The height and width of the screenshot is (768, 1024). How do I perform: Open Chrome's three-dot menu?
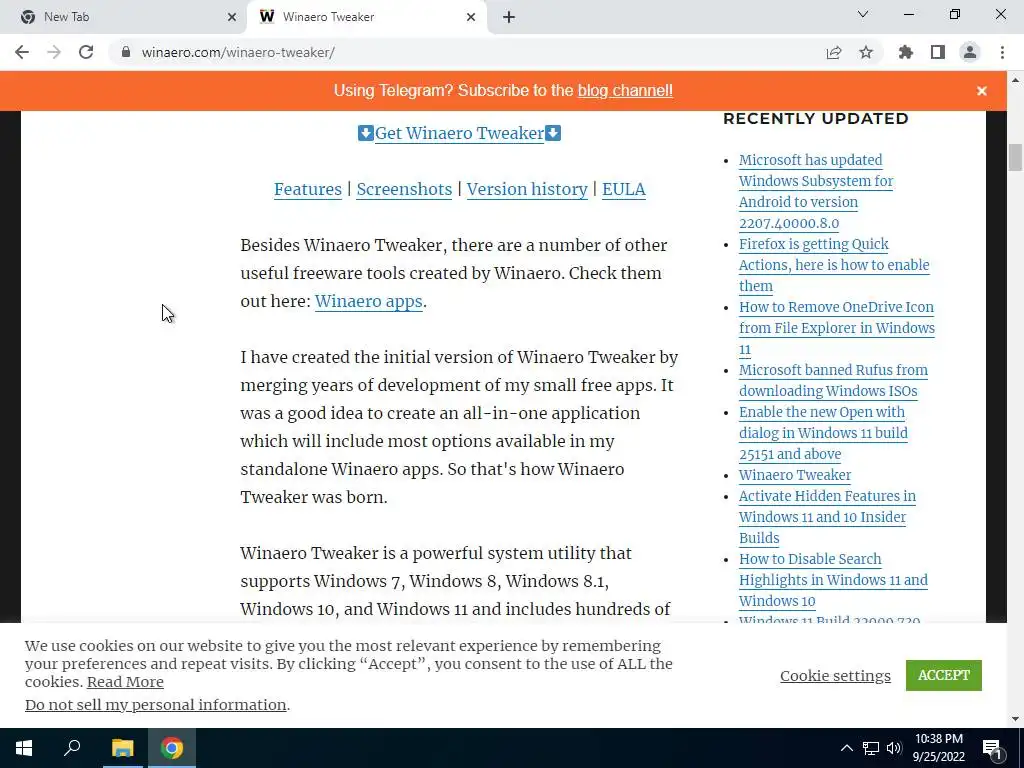pyautogui.click(x=1002, y=52)
